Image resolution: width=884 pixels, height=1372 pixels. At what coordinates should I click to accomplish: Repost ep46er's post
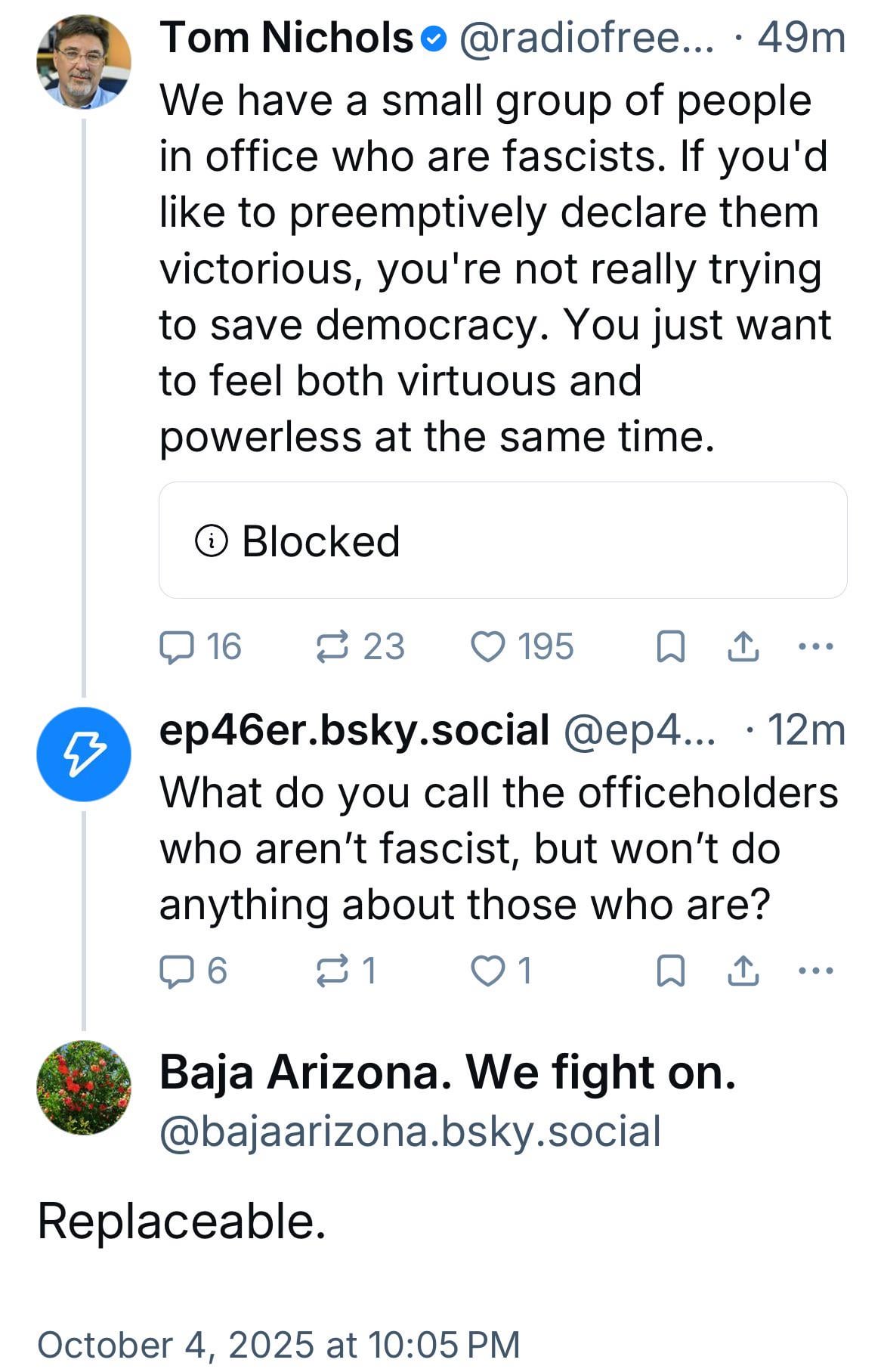tap(332, 971)
